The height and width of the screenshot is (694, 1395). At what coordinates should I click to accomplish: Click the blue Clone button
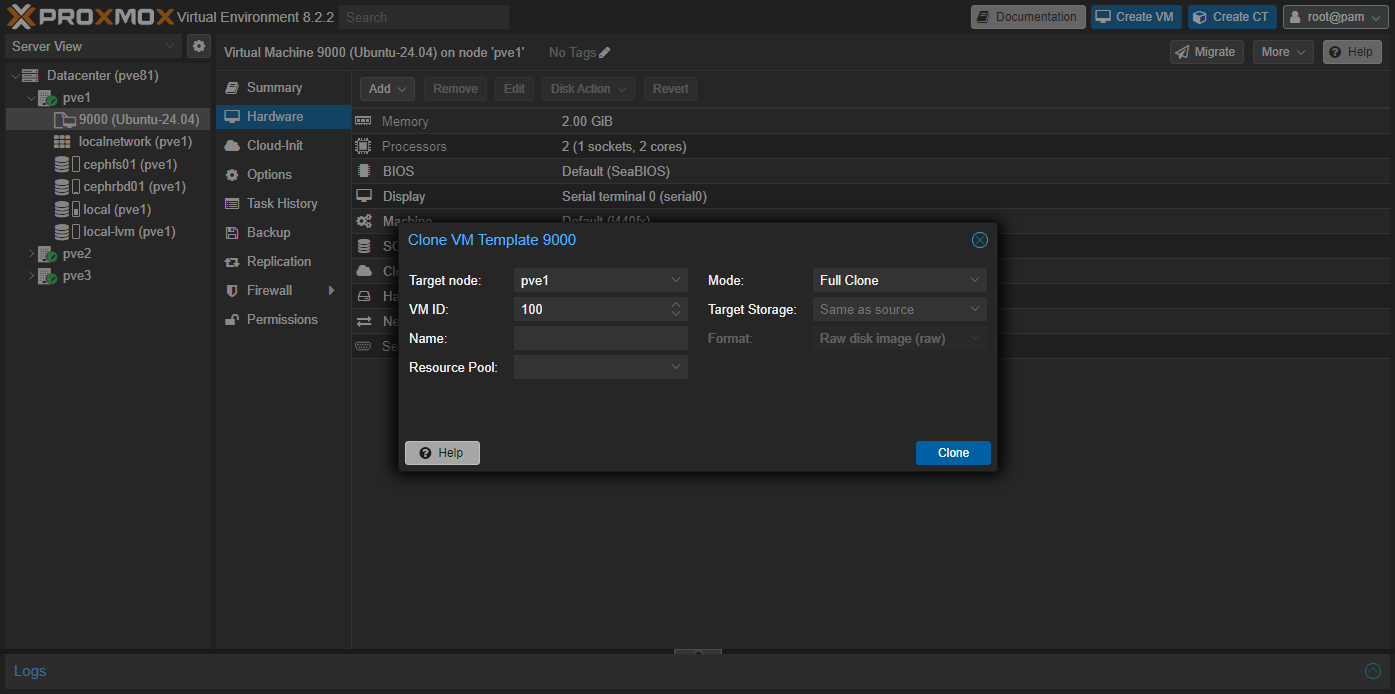point(953,453)
